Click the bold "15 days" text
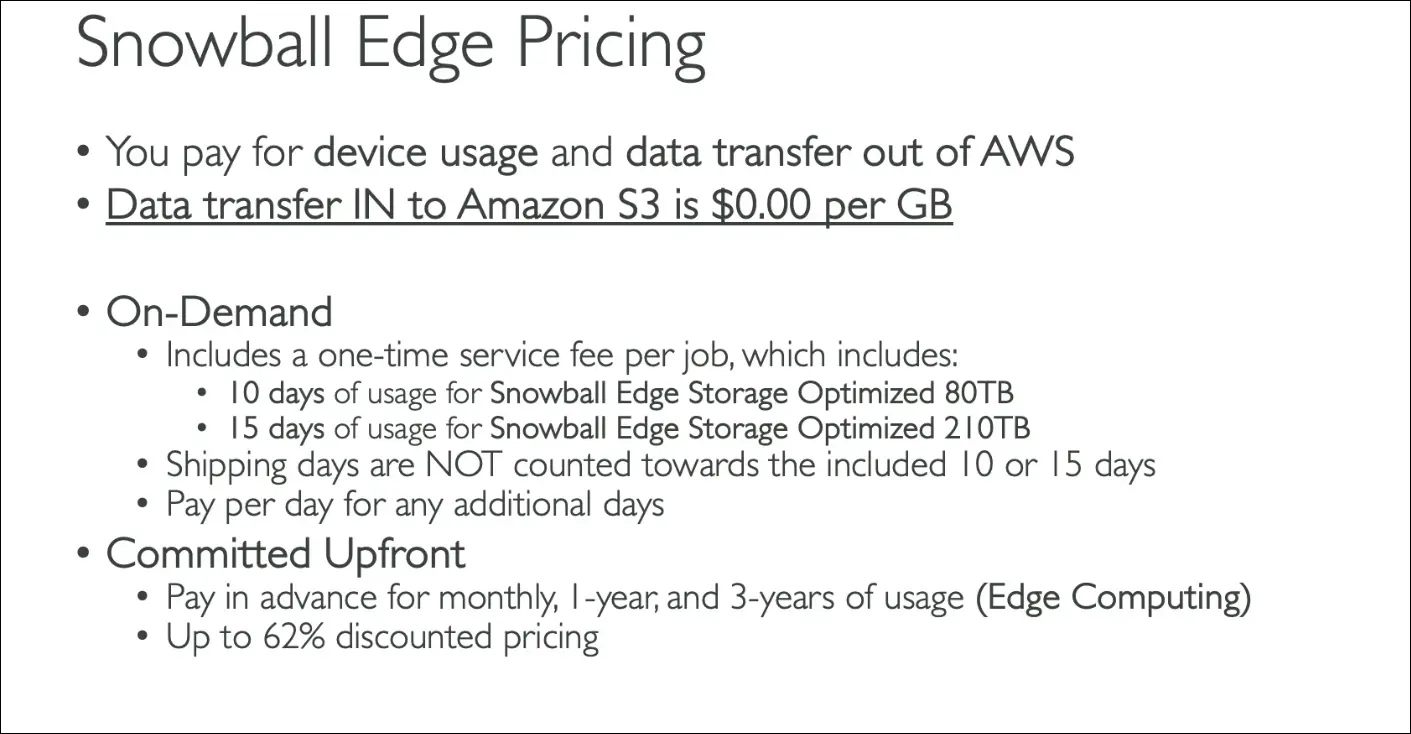This screenshot has height=734, width=1411. (276, 428)
